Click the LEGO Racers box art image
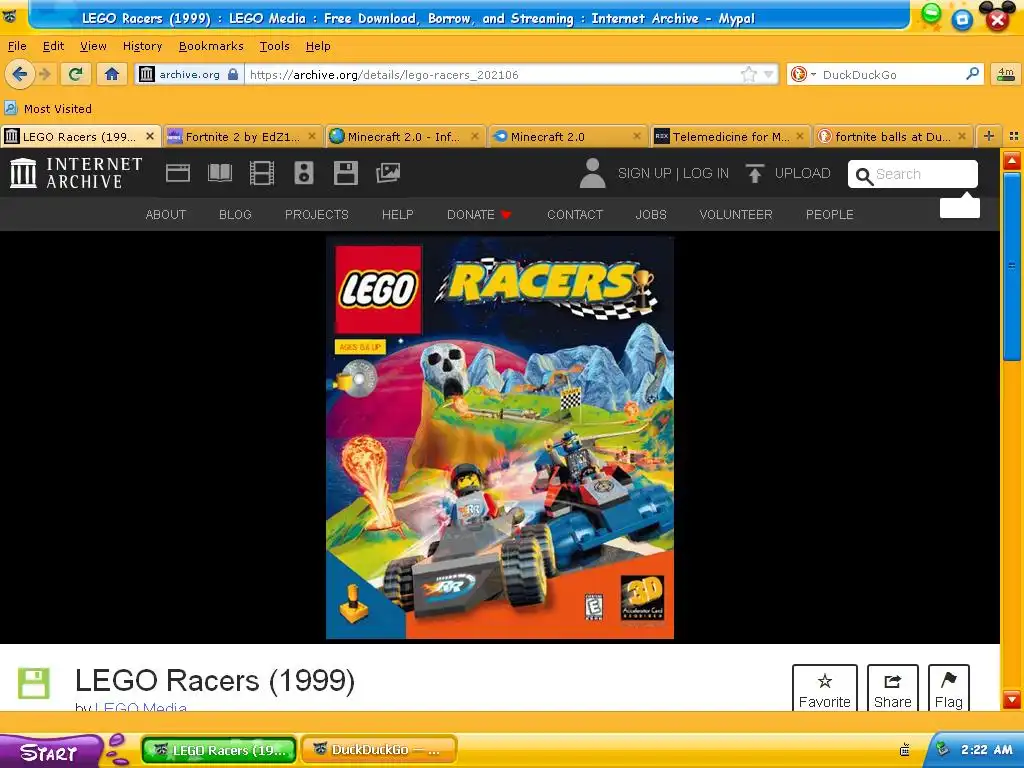This screenshot has height=768, width=1024. click(x=500, y=438)
